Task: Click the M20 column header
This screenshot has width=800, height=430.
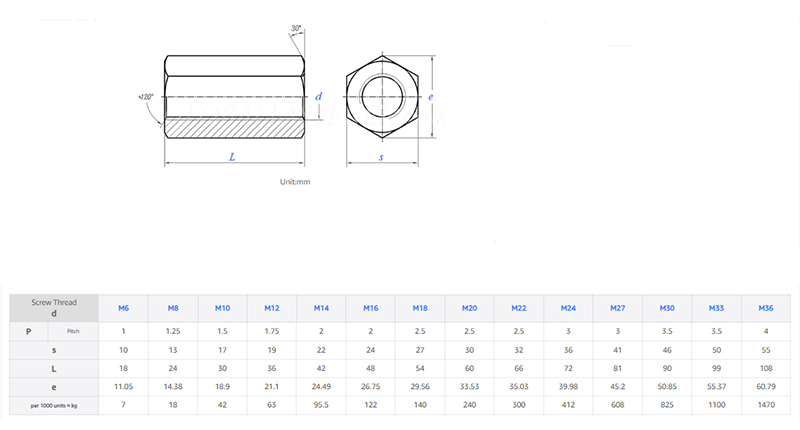Action: pos(469,308)
